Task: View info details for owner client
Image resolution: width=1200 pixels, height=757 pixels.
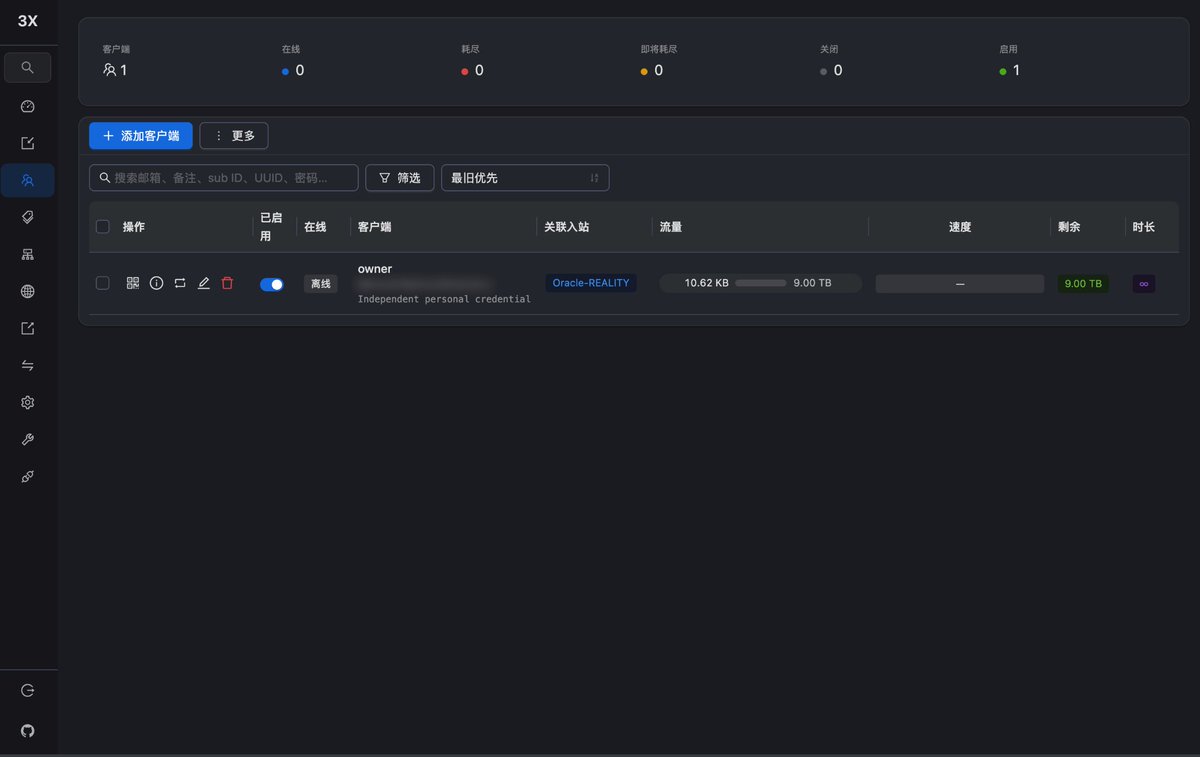Action: point(156,283)
